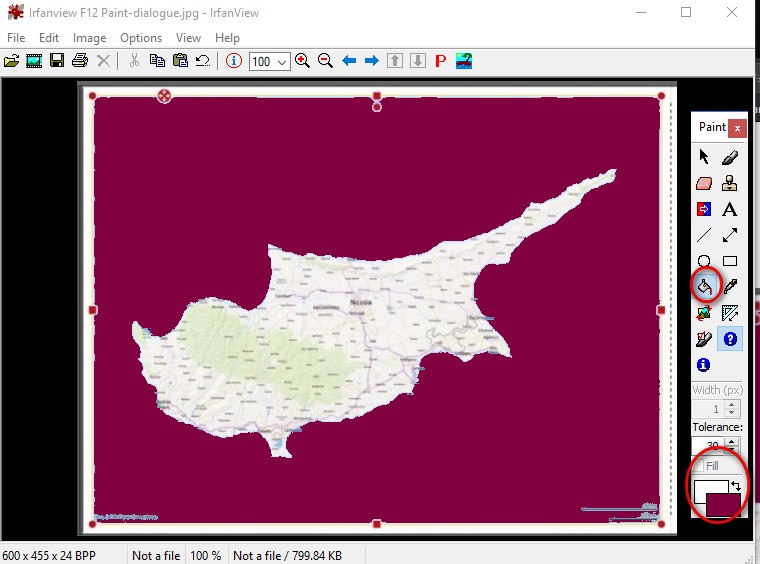Viewport: 760px width, 564px height.
Task: Increase the Tolerance value with up arrow
Action: pyautogui.click(x=732, y=441)
